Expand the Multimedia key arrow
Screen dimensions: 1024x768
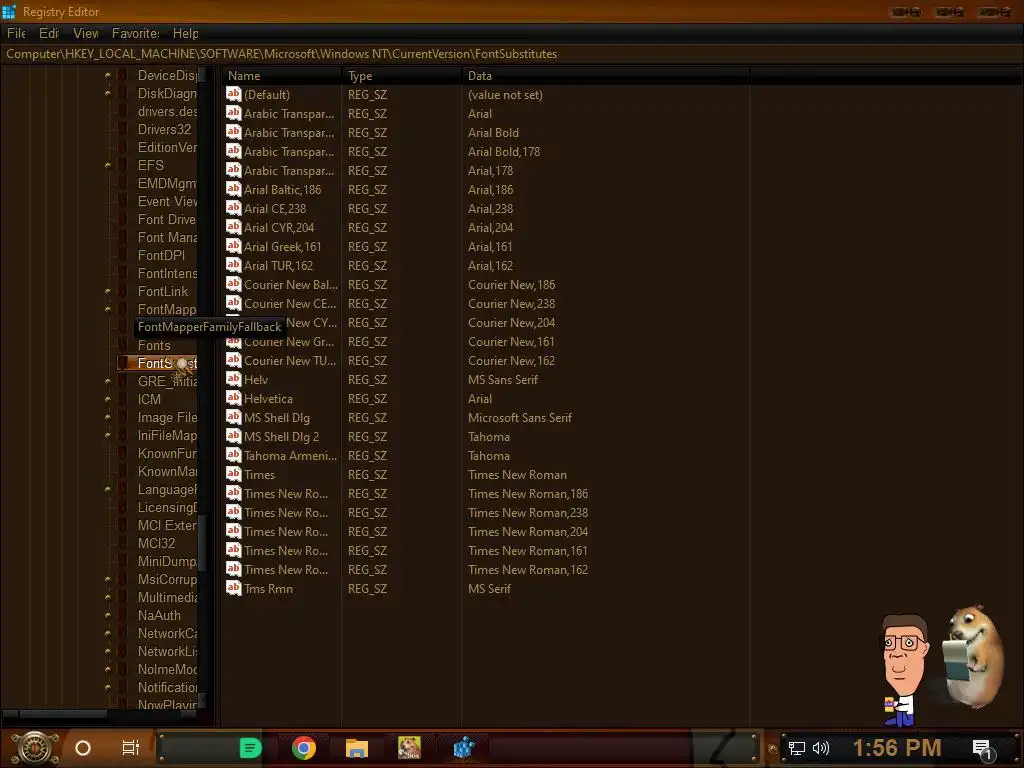point(108,597)
